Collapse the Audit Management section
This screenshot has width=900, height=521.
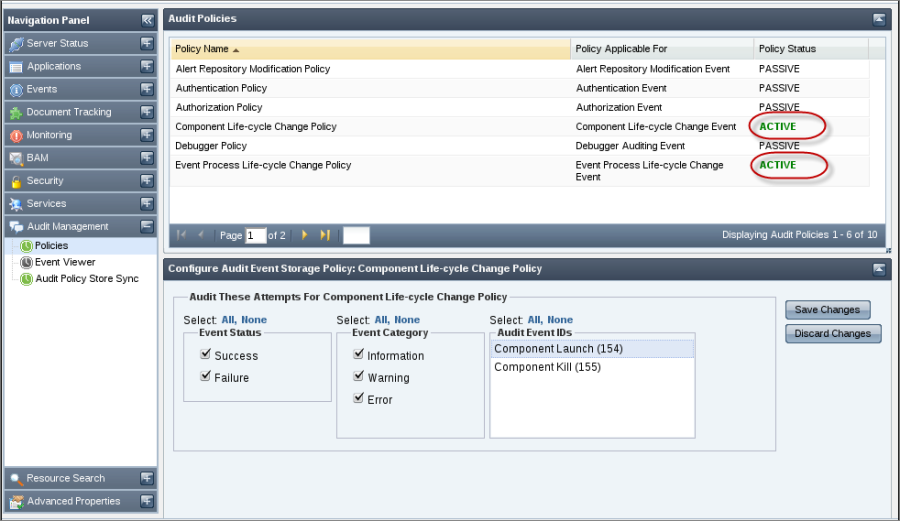tap(147, 227)
